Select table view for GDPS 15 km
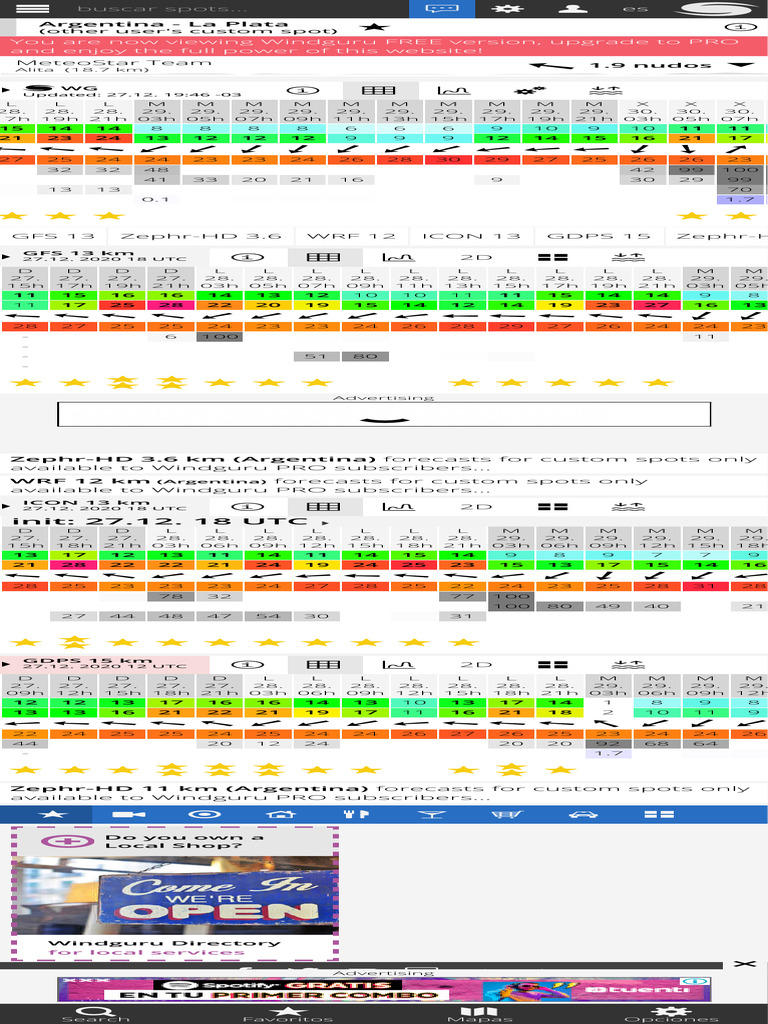768x1024 pixels. pyautogui.click(x=324, y=665)
